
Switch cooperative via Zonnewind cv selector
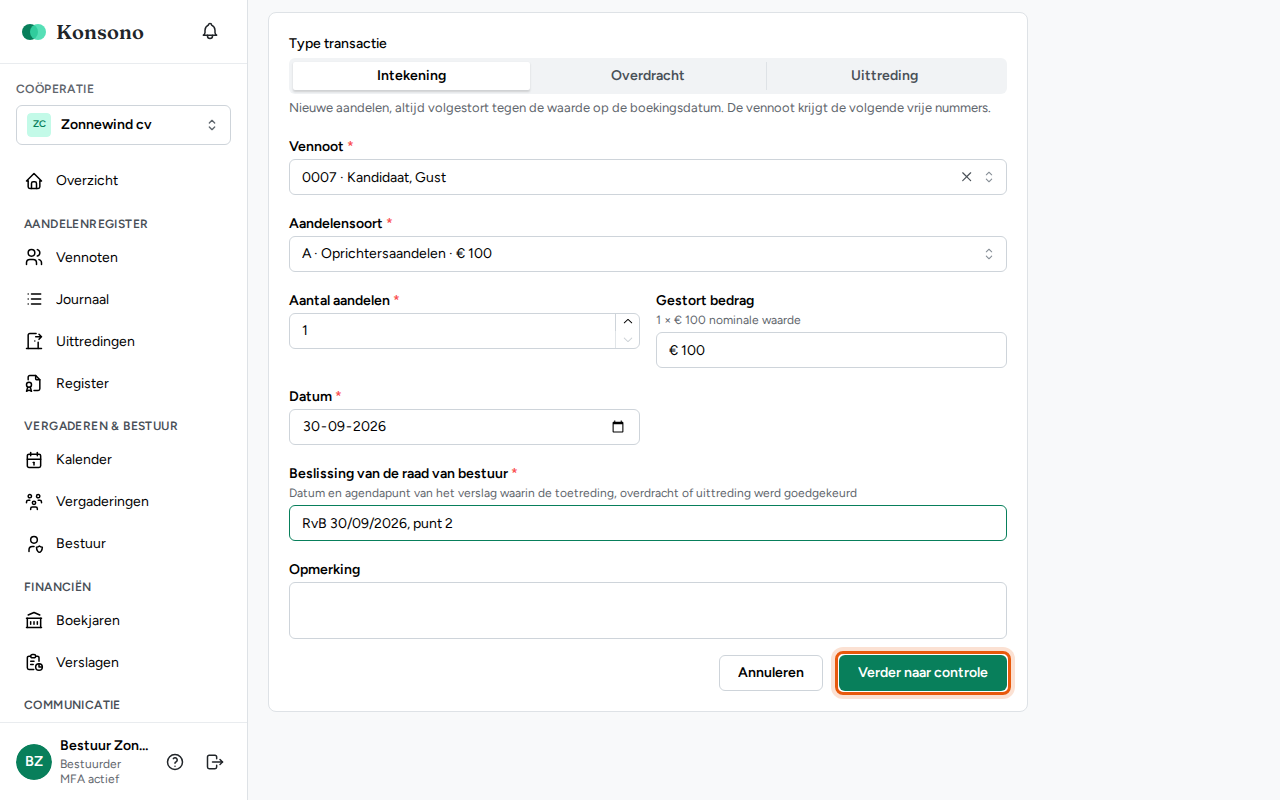point(123,125)
